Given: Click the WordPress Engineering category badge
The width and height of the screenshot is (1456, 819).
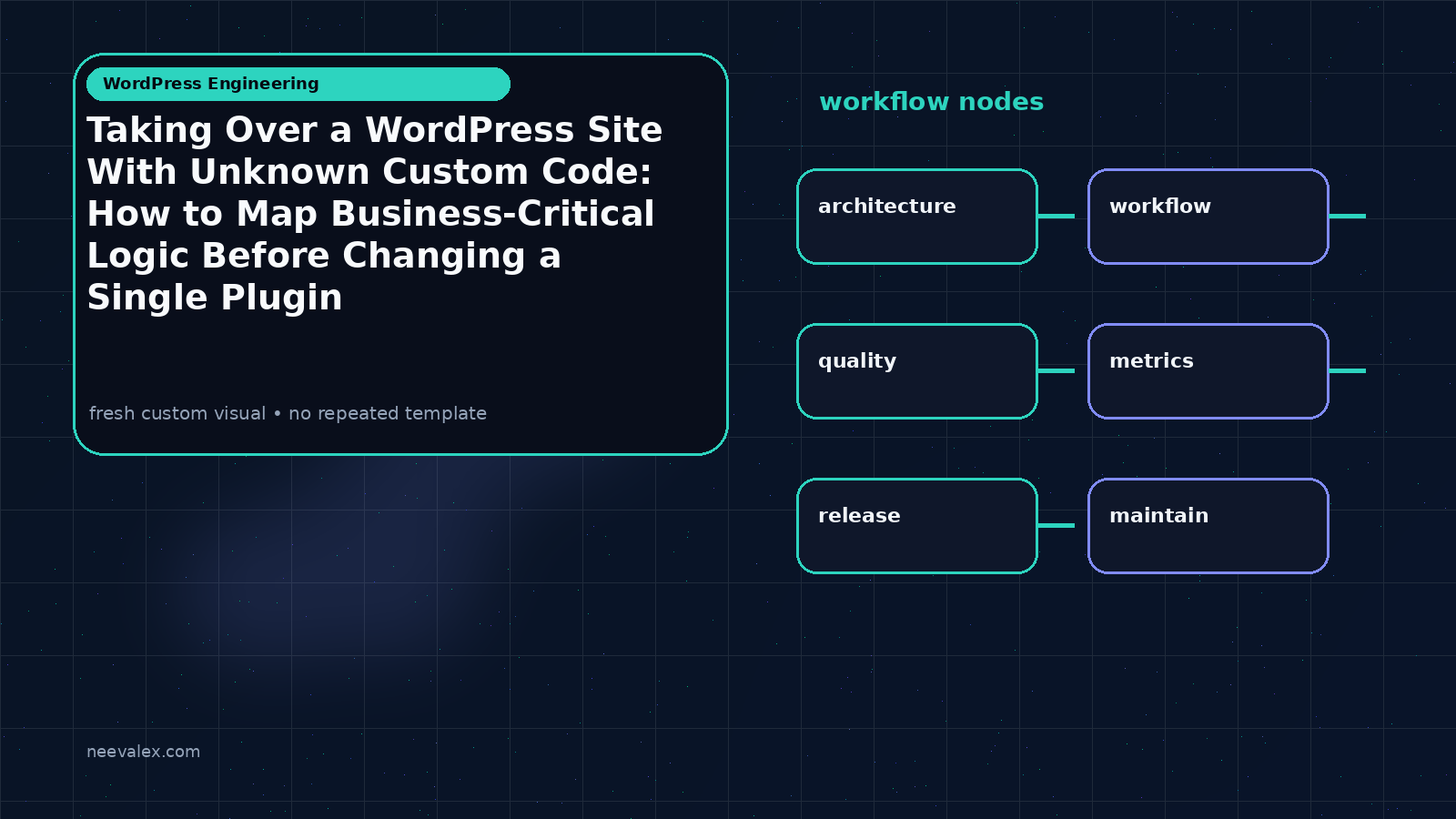Looking at the screenshot, I should [298, 84].
